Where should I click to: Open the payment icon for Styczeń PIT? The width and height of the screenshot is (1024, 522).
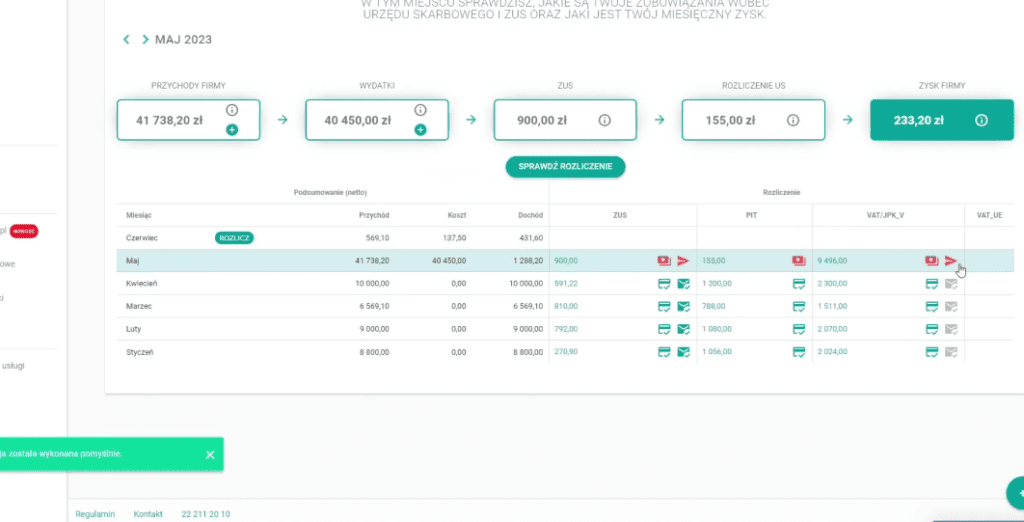point(799,352)
